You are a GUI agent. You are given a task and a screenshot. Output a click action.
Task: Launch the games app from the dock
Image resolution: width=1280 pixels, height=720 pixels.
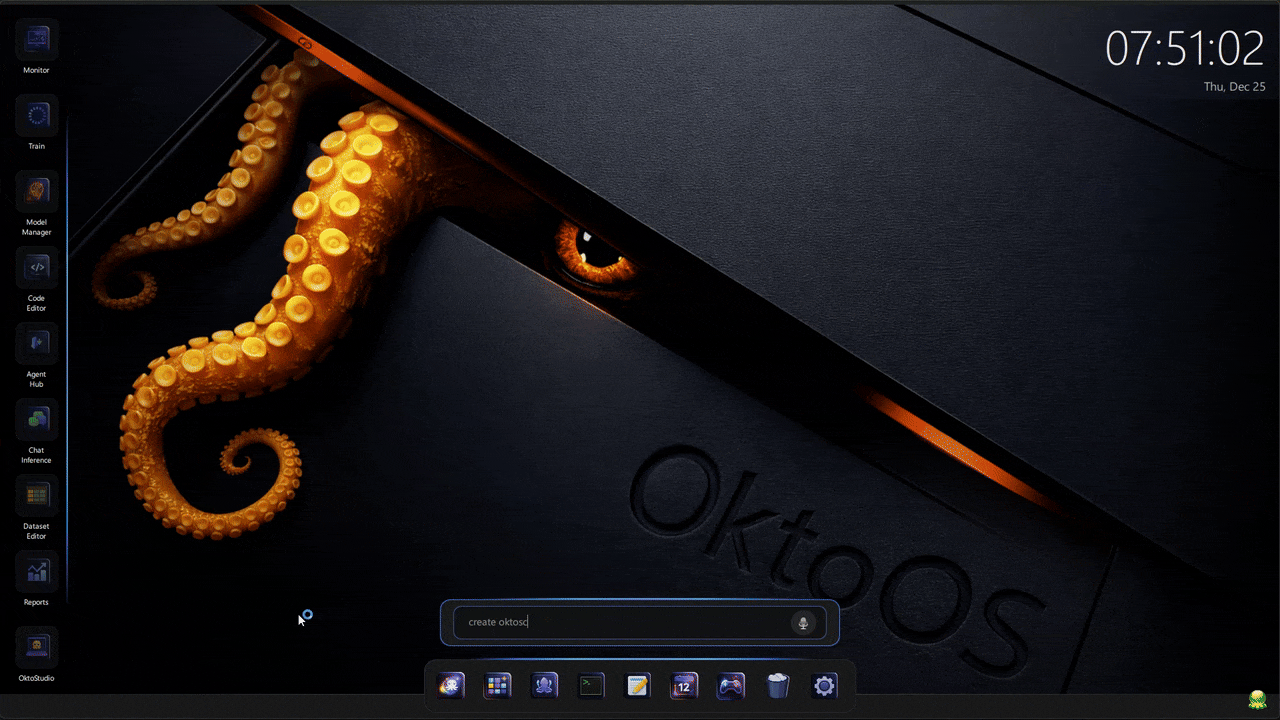pyautogui.click(x=730, y=685)
